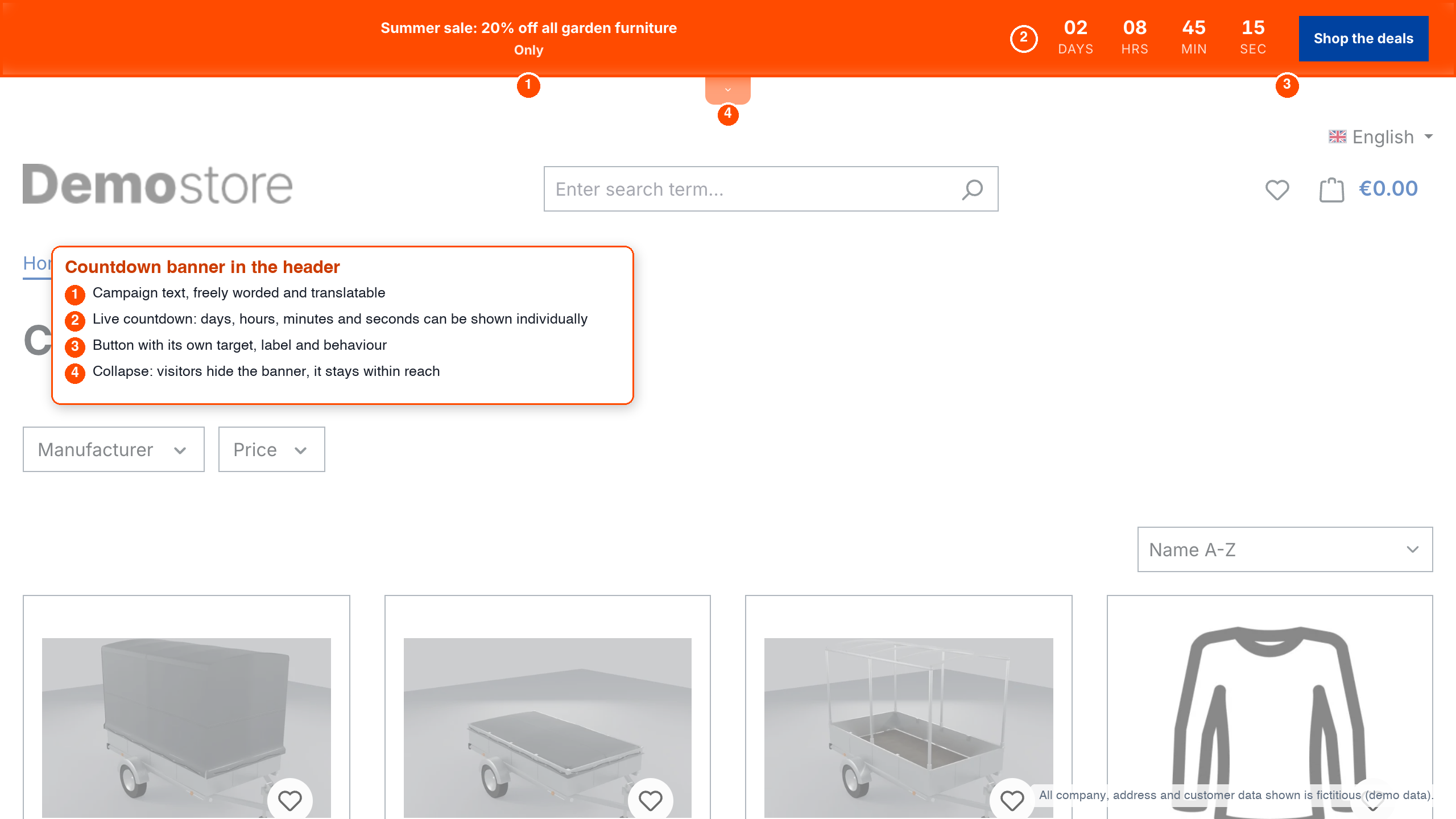Viewport: 1456px width, 819px height.
Task: Open the open-frame trailer product image
Action: click(x=909, y=728)
